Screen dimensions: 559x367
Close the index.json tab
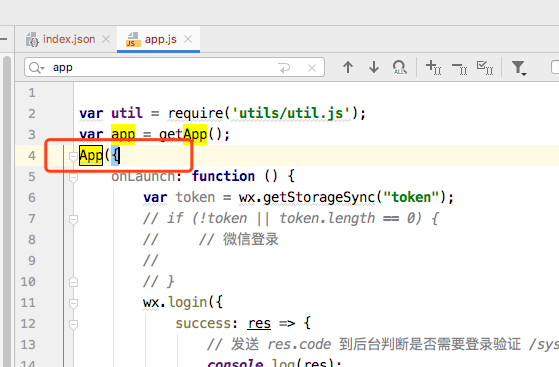coord(106,39)
